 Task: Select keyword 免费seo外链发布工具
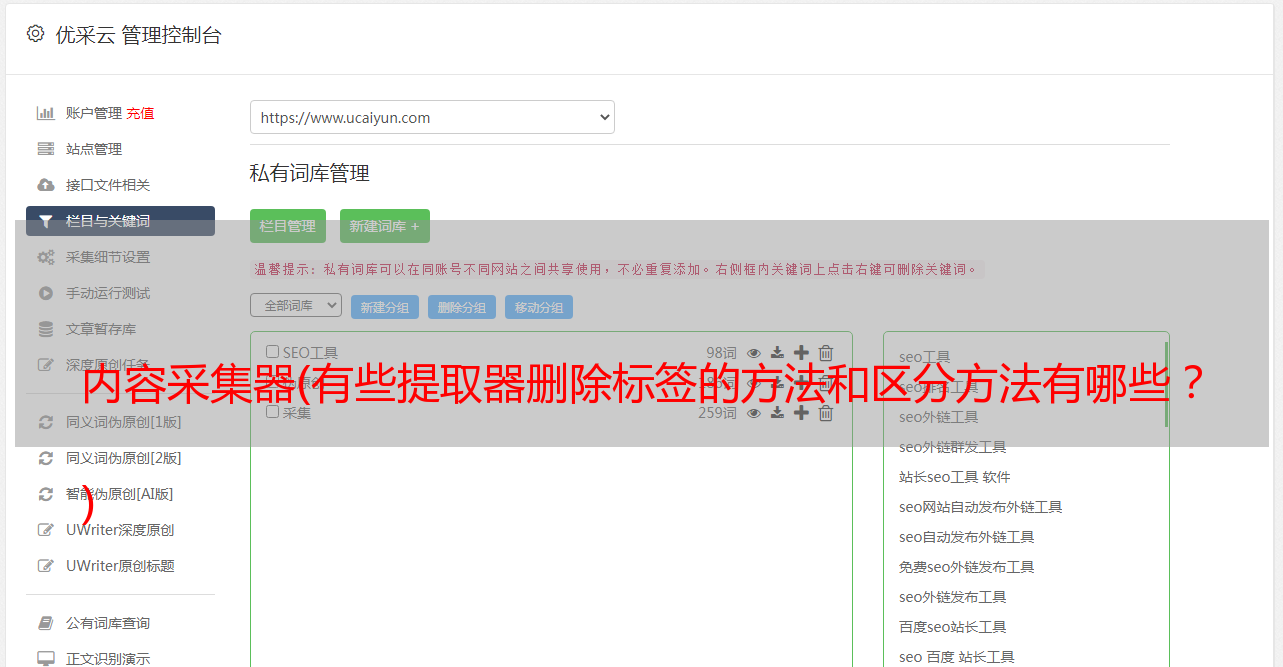(966, 567)
